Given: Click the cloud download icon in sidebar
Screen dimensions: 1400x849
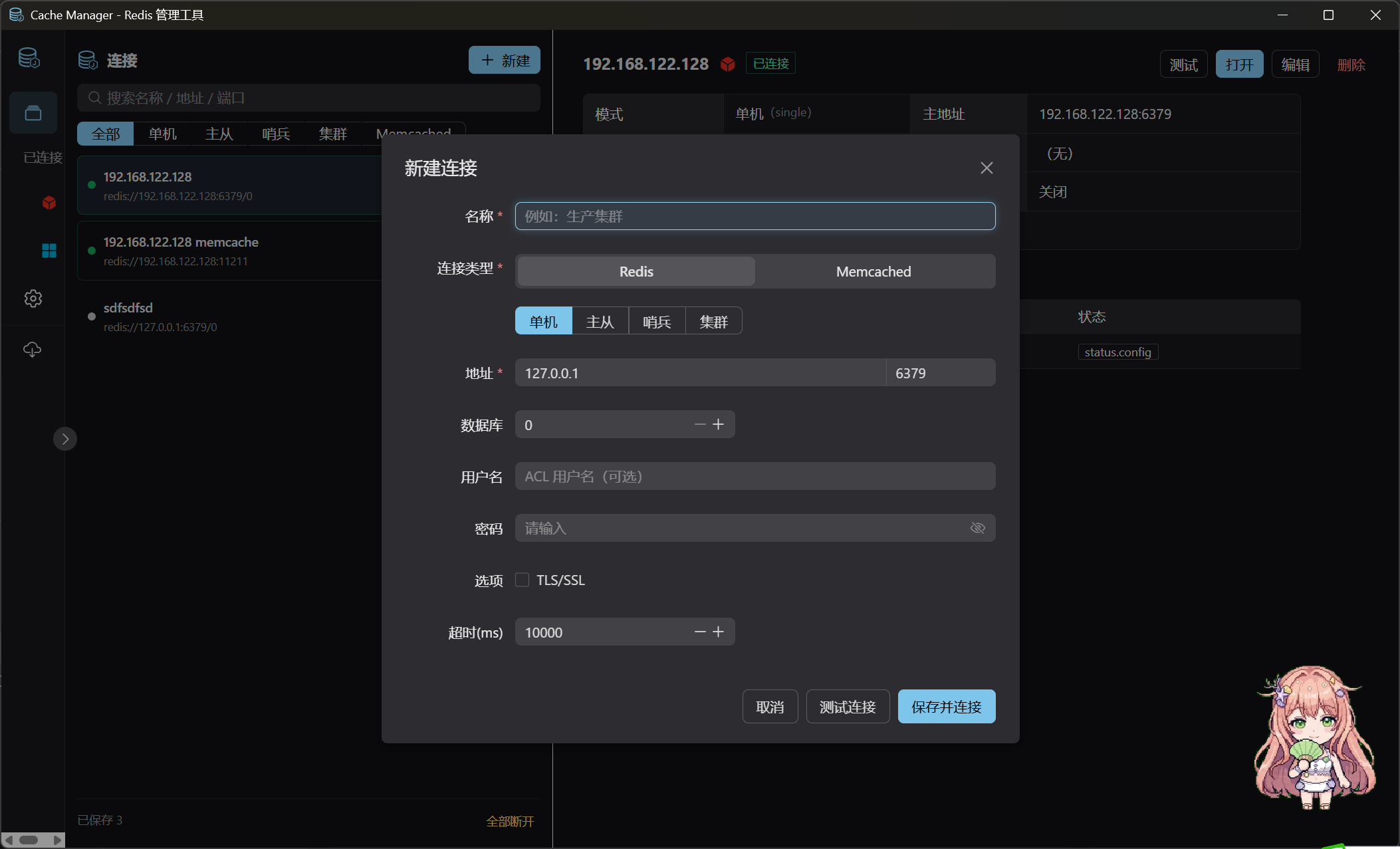Looking at the screenshot, I should coord(33,349).
